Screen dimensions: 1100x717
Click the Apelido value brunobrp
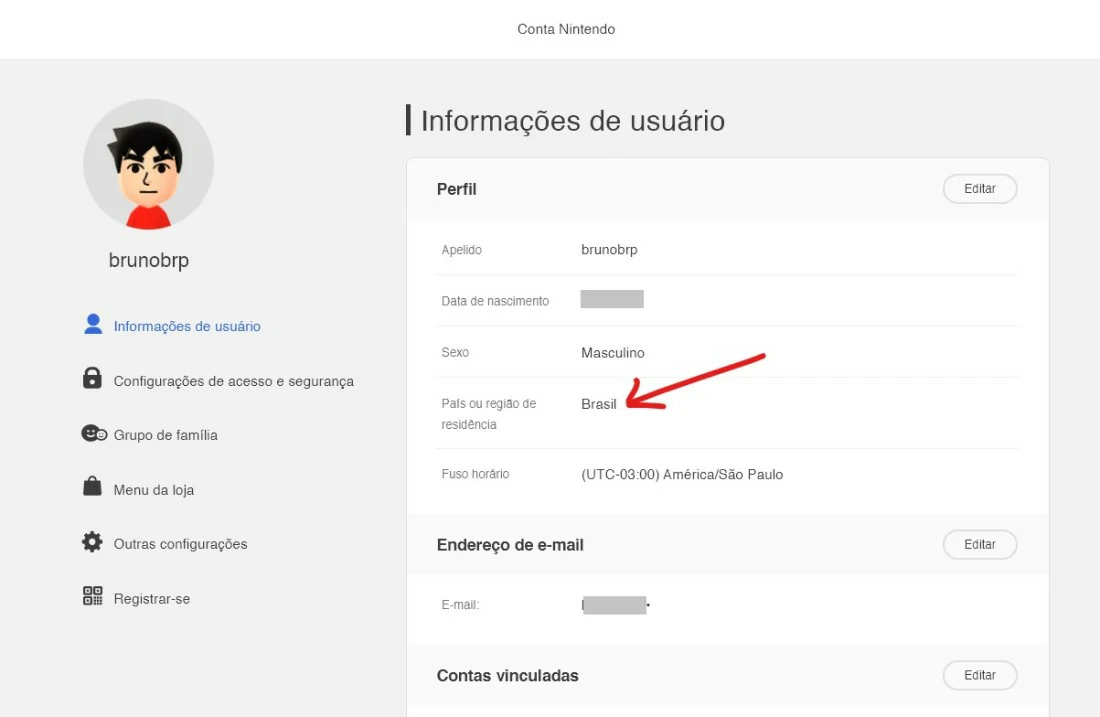609,250
